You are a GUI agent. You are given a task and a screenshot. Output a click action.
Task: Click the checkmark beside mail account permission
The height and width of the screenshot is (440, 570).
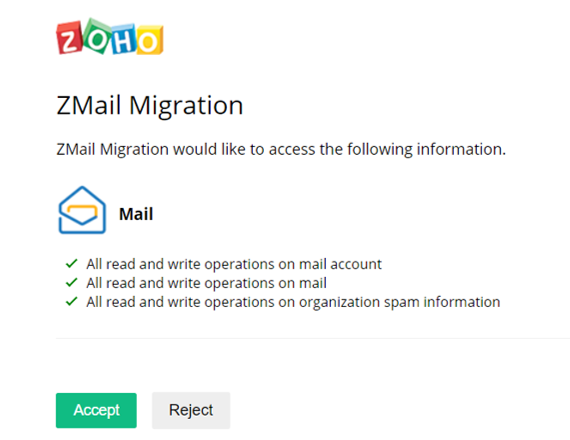(x=72, y=263)
